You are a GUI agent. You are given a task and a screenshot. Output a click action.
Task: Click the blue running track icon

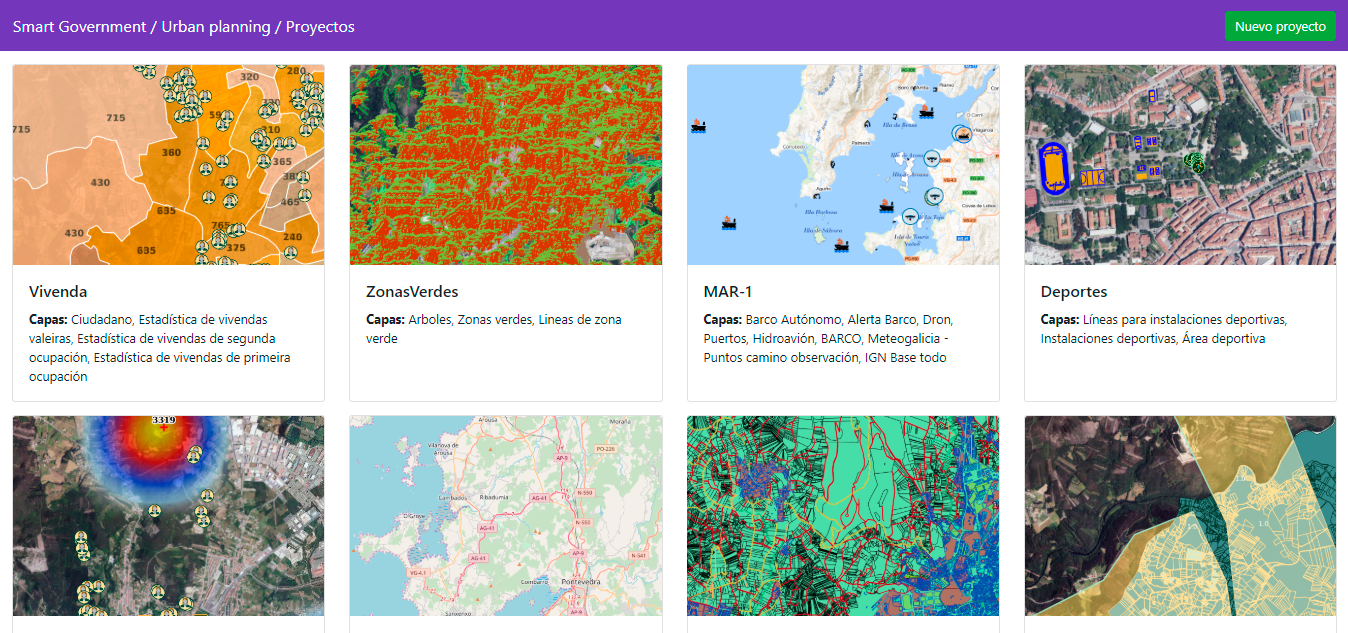point(1054,167)
